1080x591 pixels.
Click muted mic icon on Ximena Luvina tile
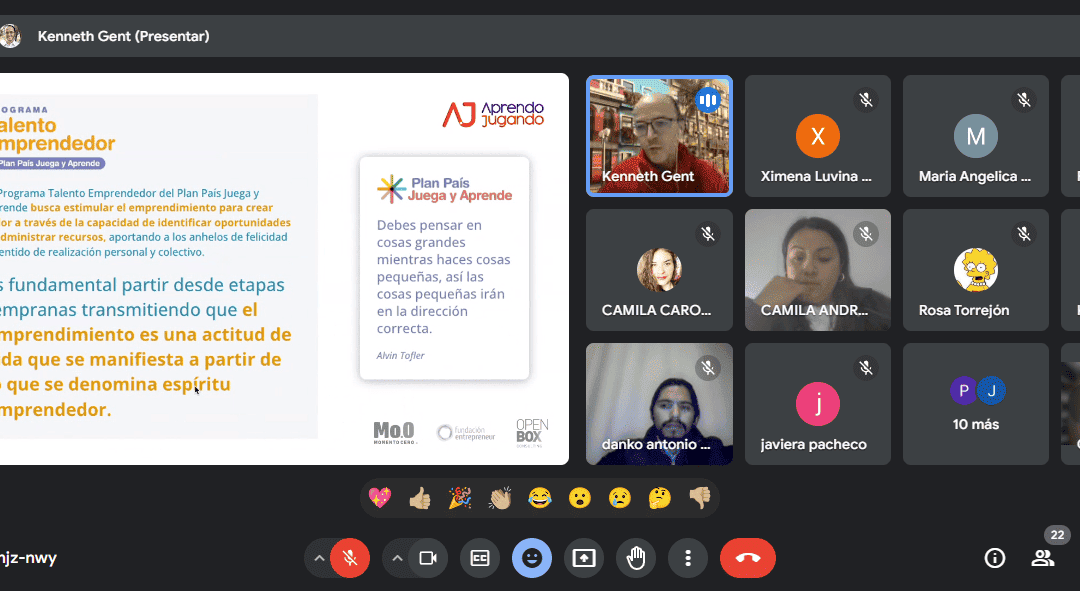866,101
